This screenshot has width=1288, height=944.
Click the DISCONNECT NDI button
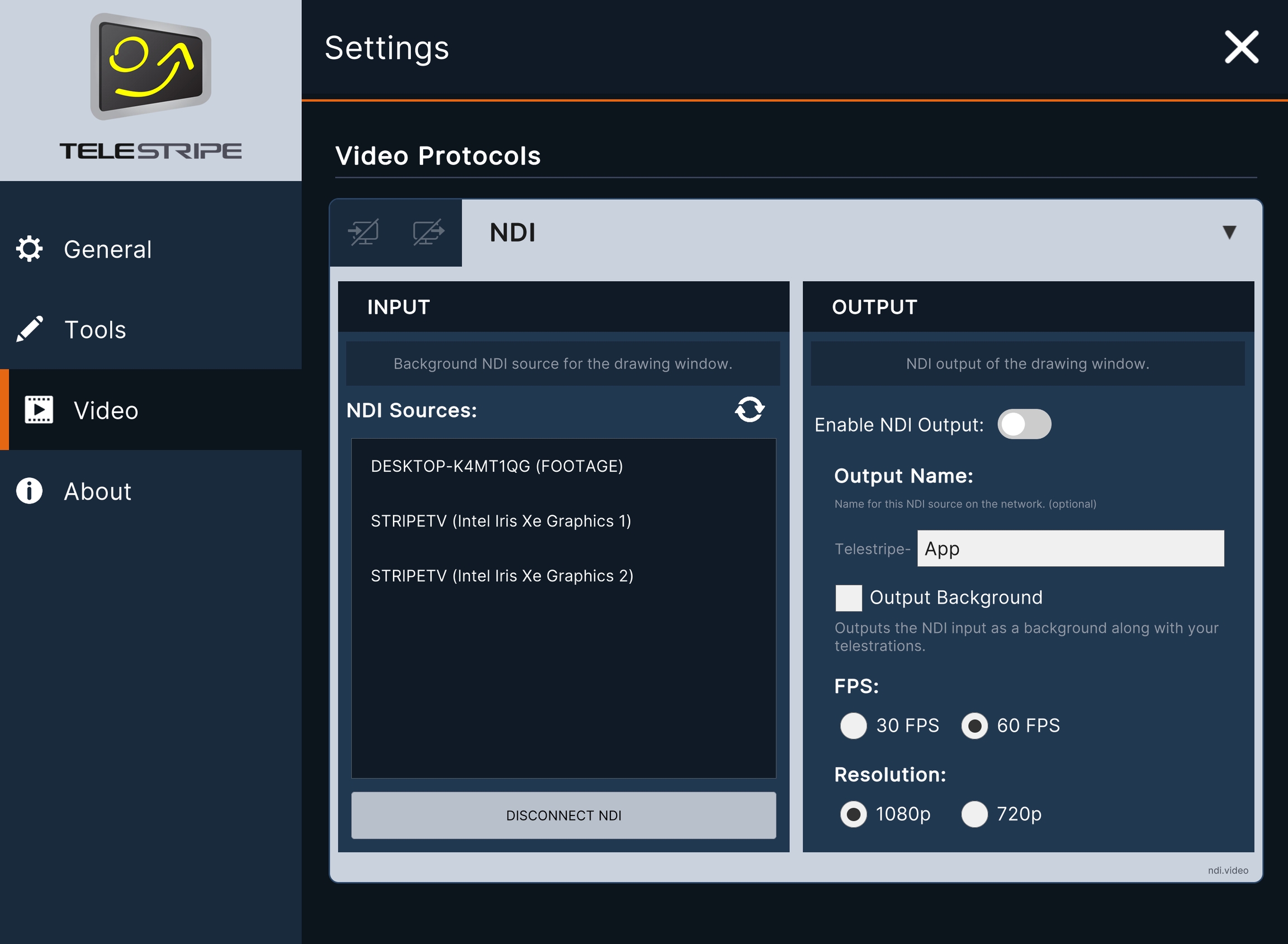(x=563, y=815)
